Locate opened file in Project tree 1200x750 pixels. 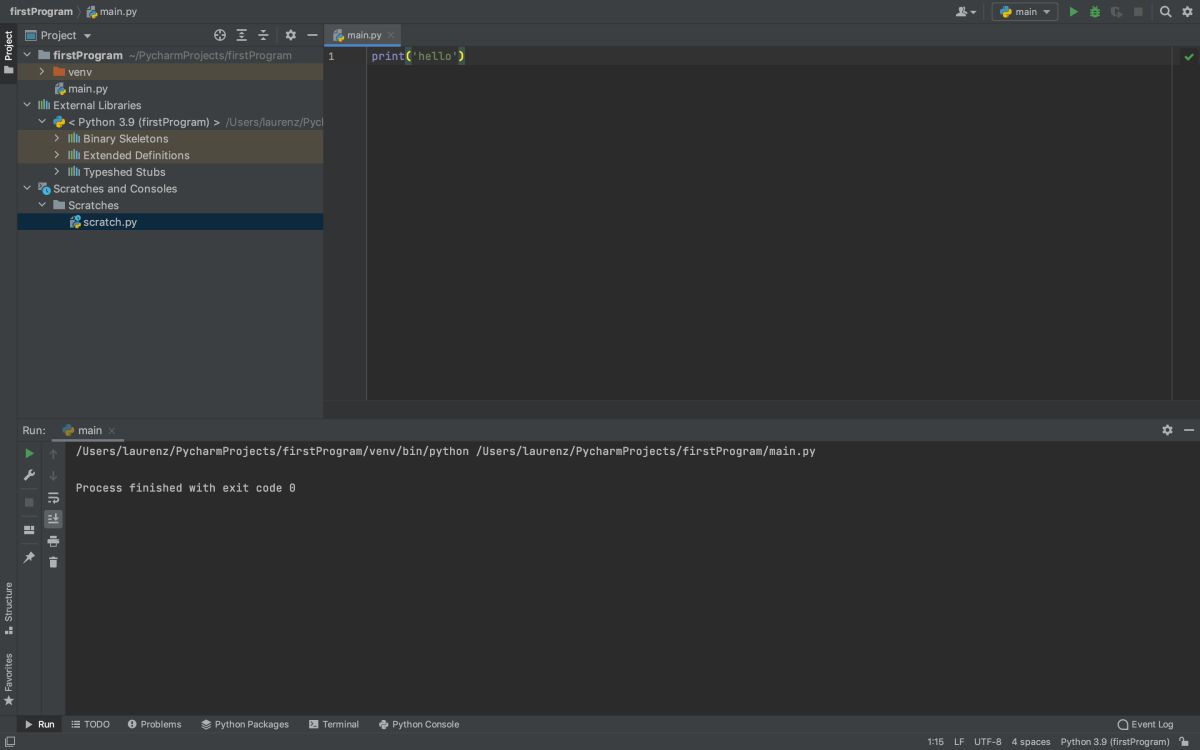(x=220, y=35)
